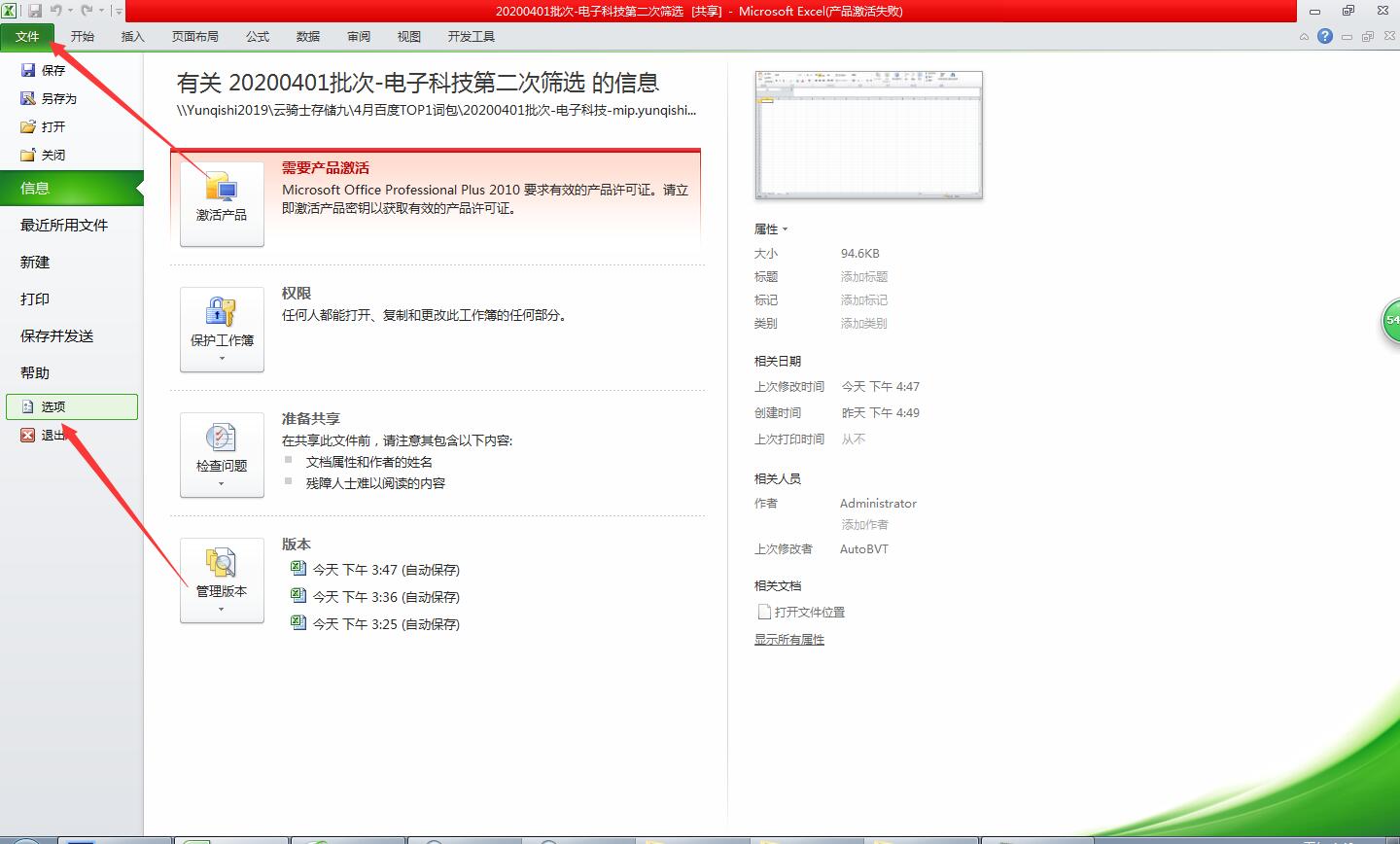Select 信息 (Info) in backstage menu
The image size is (1400, 844).
click(x=72, y=188)
